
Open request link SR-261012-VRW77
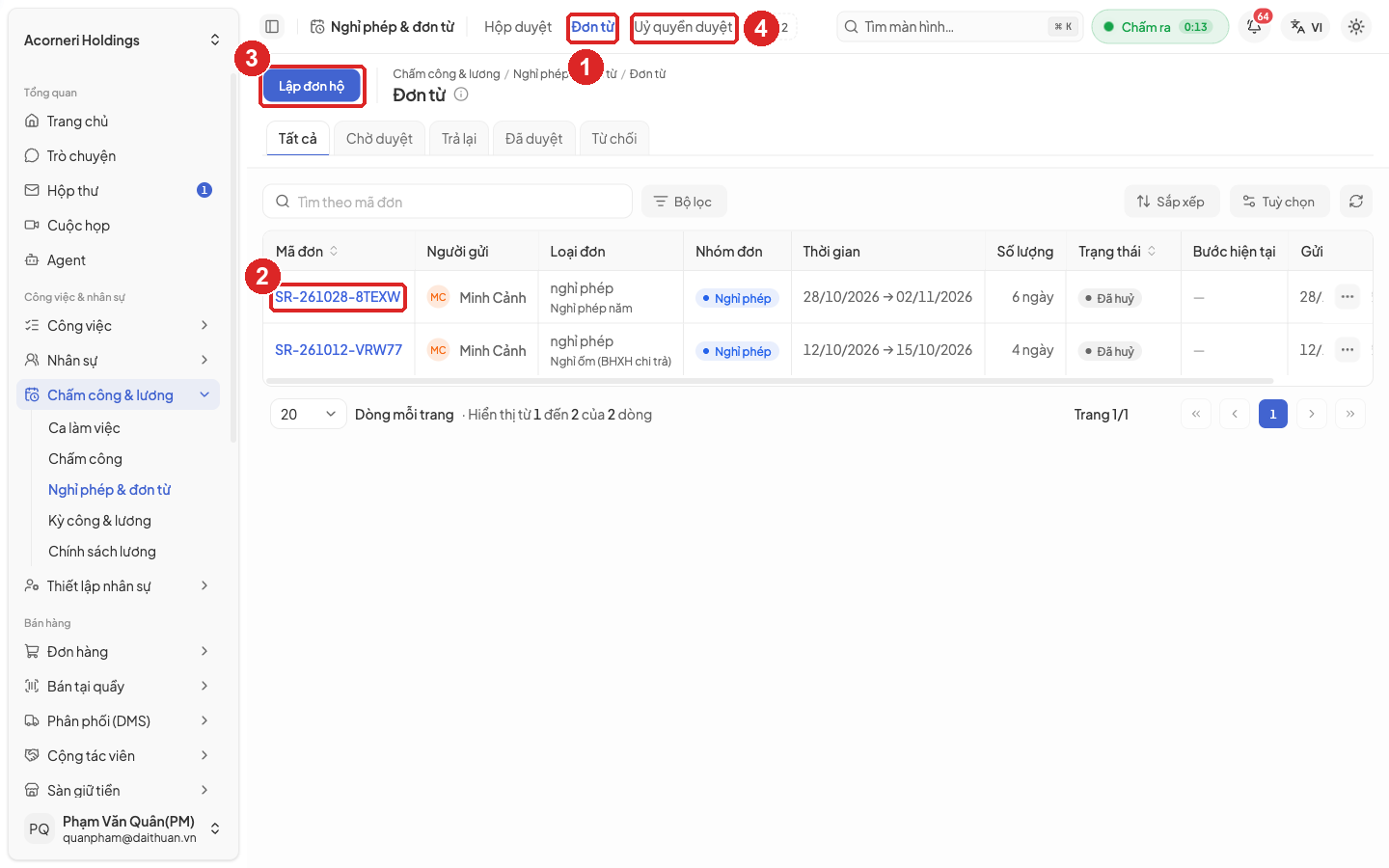click(339, 350)
